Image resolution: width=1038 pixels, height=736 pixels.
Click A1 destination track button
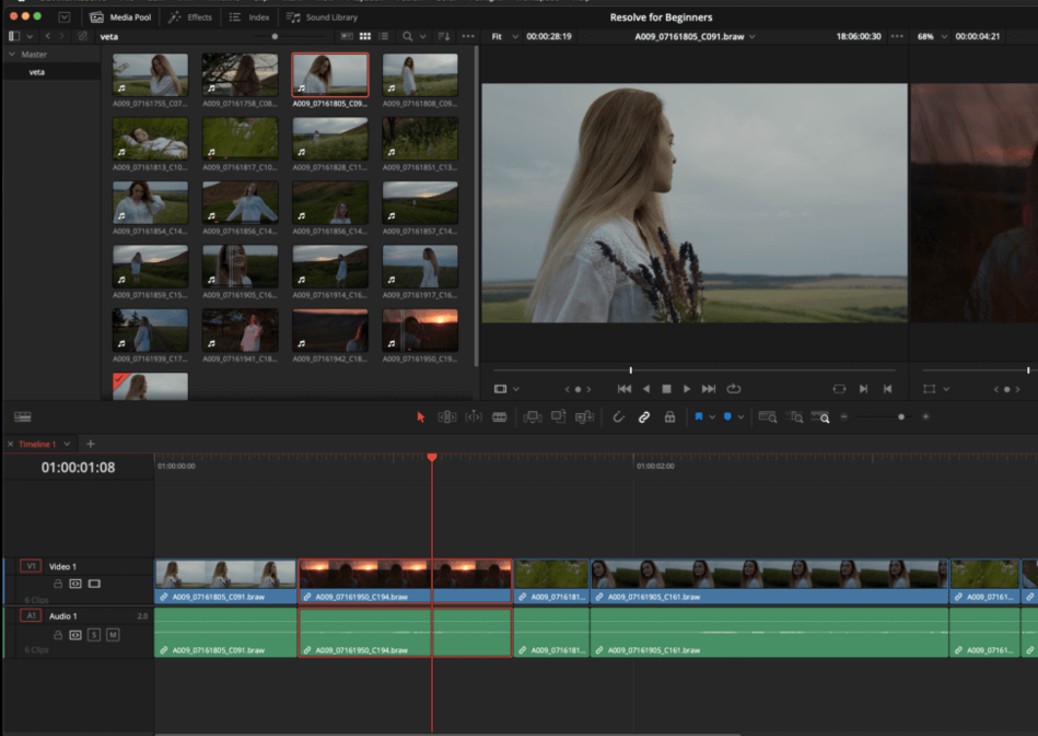pyautogui.click(x=30, y=616)
